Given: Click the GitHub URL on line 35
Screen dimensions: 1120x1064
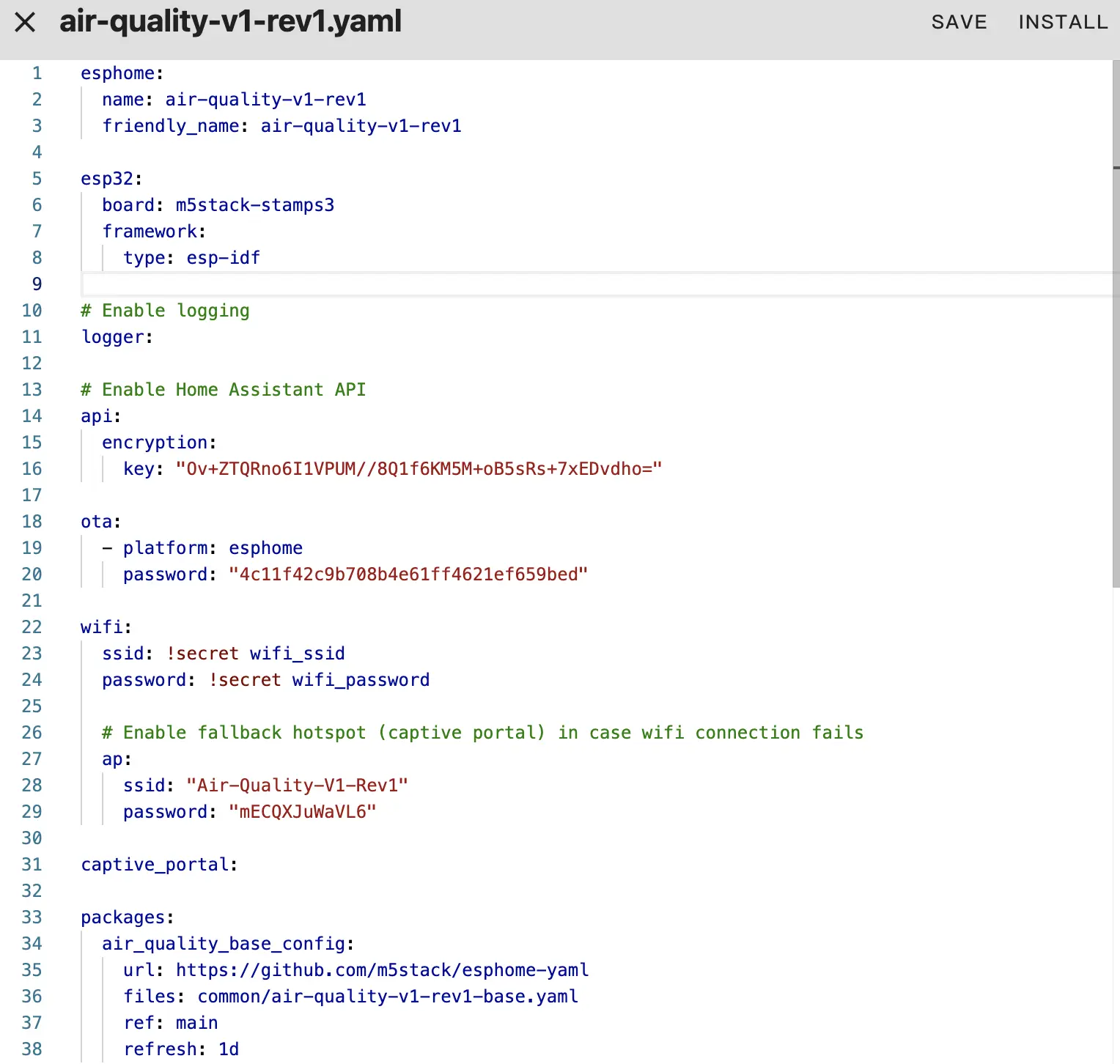Looking at the screenshot, I should (x=382, y=970).
